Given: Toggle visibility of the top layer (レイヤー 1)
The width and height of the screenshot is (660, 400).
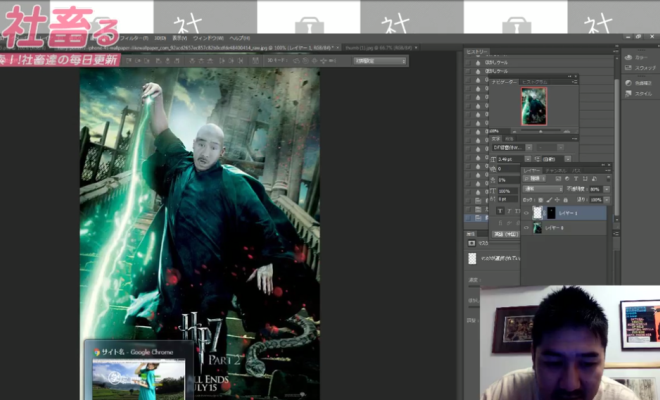Looking at the screenshot, I should click(x=526, y=212).
